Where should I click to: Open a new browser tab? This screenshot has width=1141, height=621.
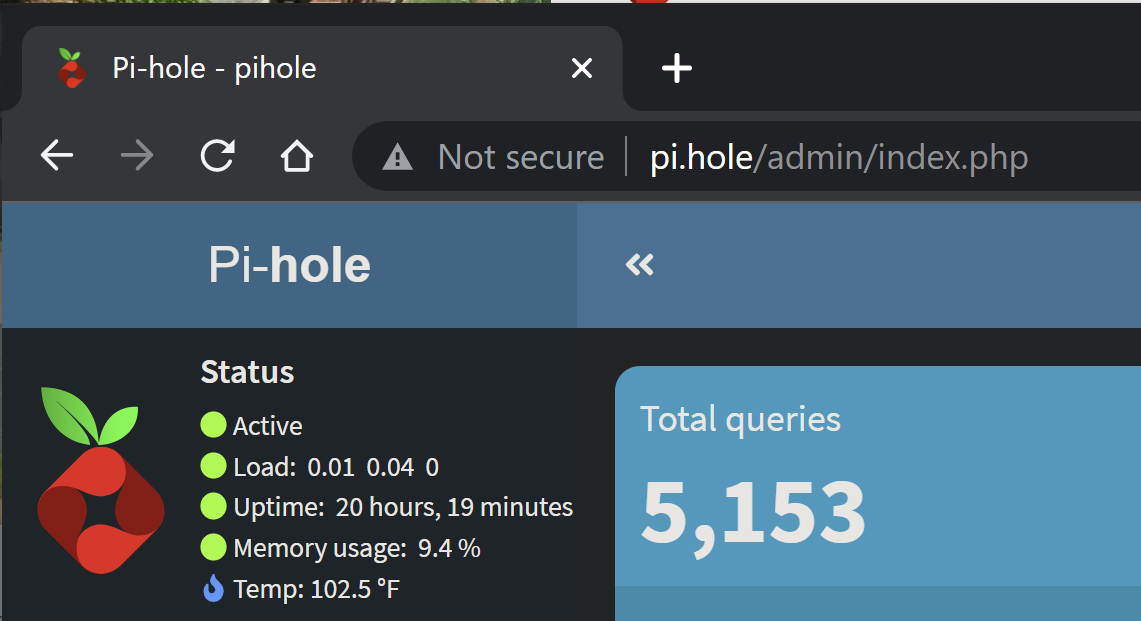677,68
